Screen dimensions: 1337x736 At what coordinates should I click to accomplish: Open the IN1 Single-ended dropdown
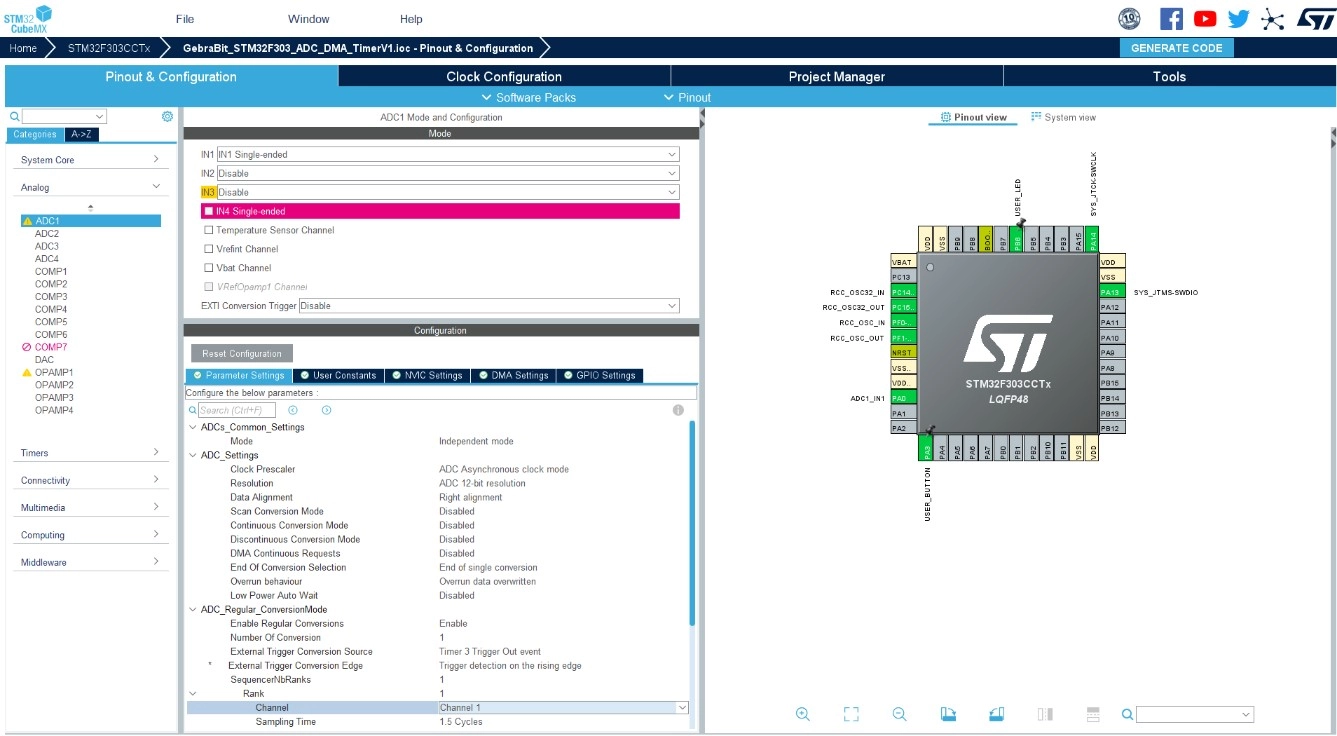point(448,154)
